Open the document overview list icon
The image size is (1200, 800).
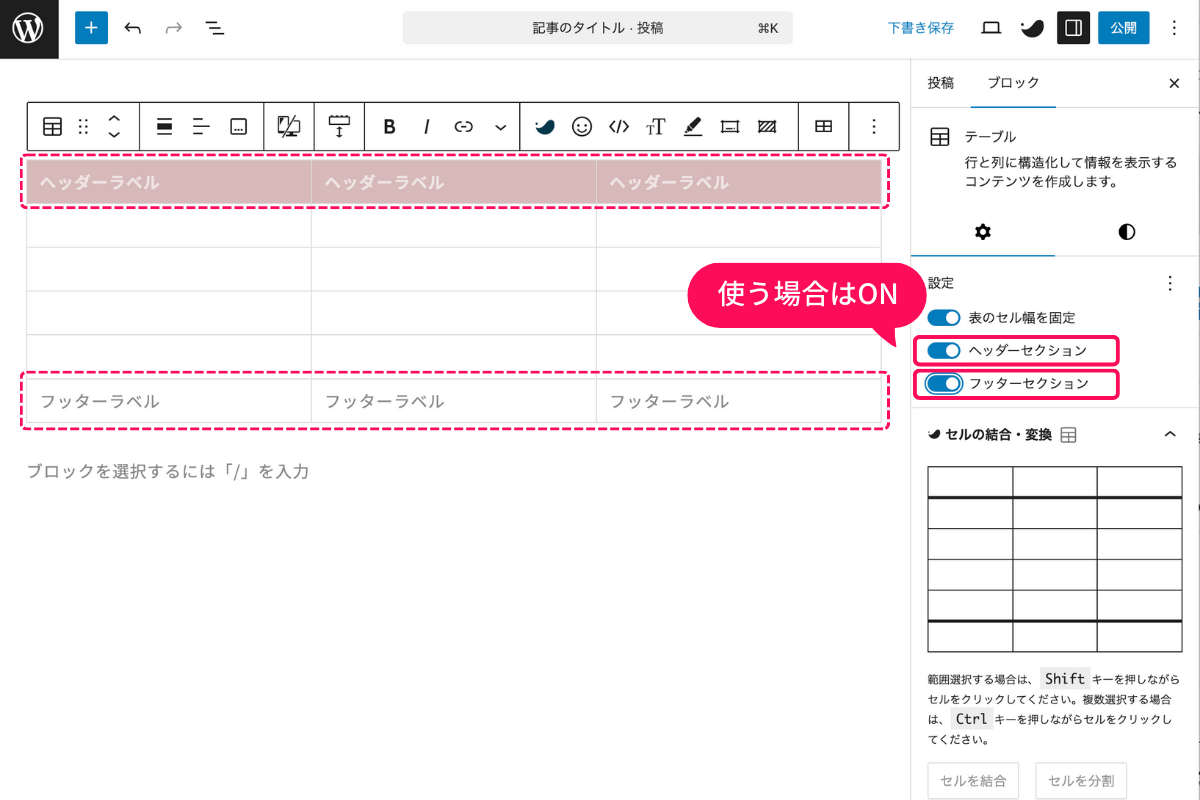point(214,28)
